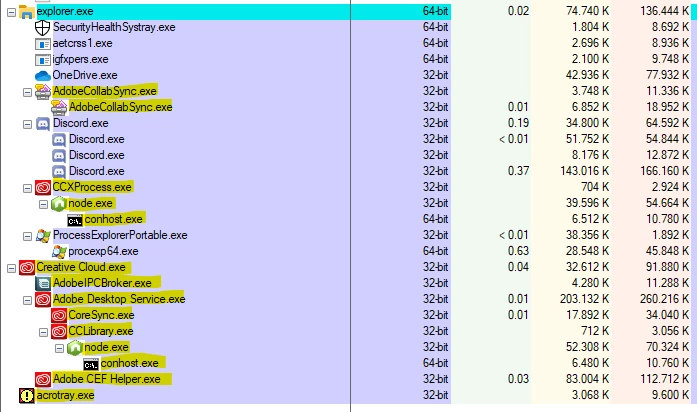Collapse the CCLibrary.exe branch
The width and height of the screenshot is (697, 412).
click(44, 332)
